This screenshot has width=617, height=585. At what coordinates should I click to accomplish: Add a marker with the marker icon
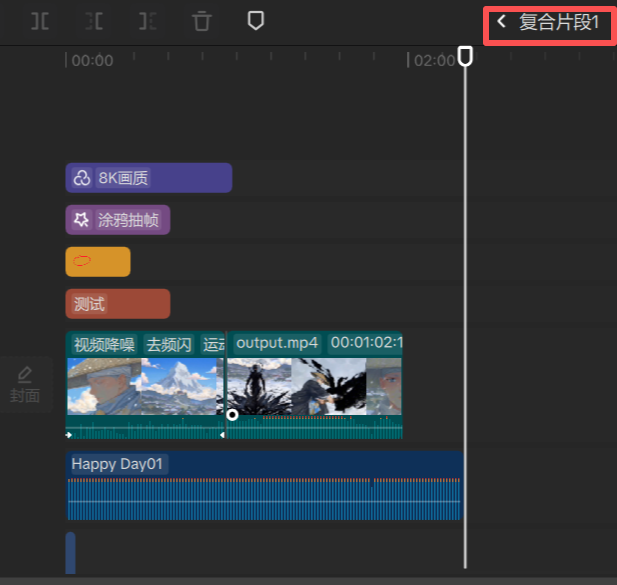coord(255,20)
